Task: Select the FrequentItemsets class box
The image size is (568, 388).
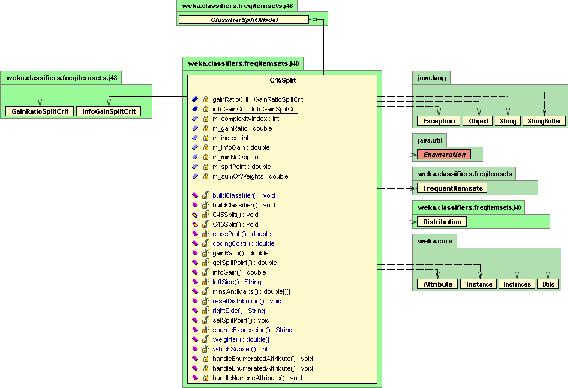Action: coord(452,188)
